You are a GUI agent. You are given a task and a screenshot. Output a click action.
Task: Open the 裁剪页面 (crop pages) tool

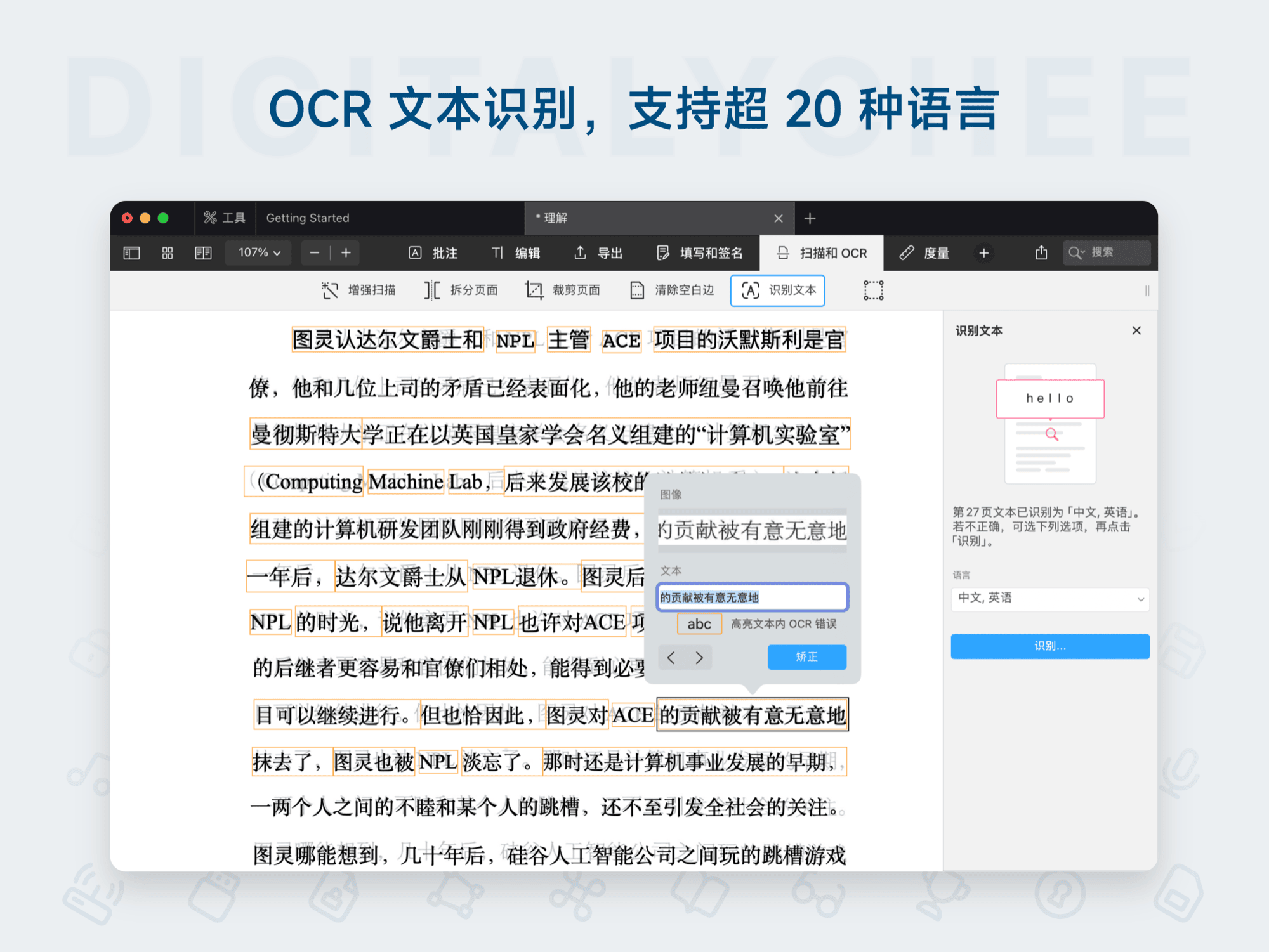(563, 290)
